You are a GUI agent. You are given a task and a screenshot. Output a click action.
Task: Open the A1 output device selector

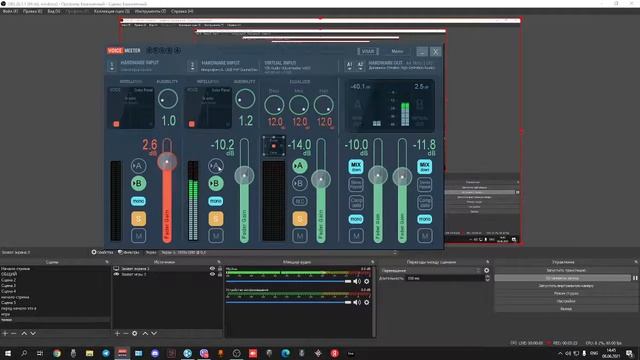click(x=349, y=65)
